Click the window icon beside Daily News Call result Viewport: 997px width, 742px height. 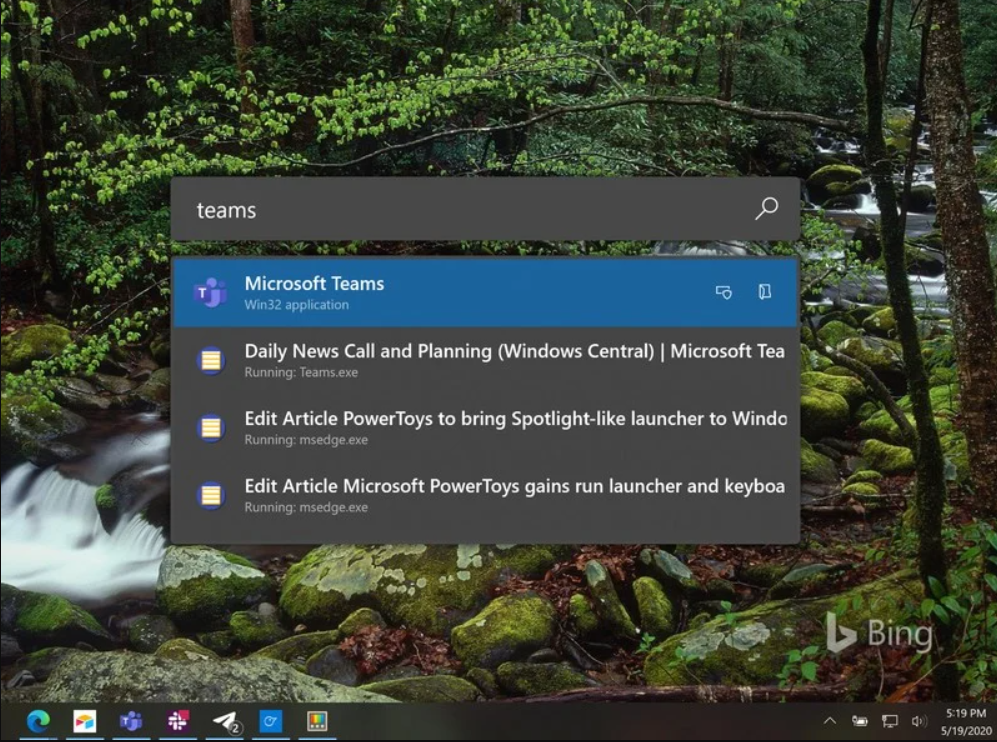click(x=210, y=361)
